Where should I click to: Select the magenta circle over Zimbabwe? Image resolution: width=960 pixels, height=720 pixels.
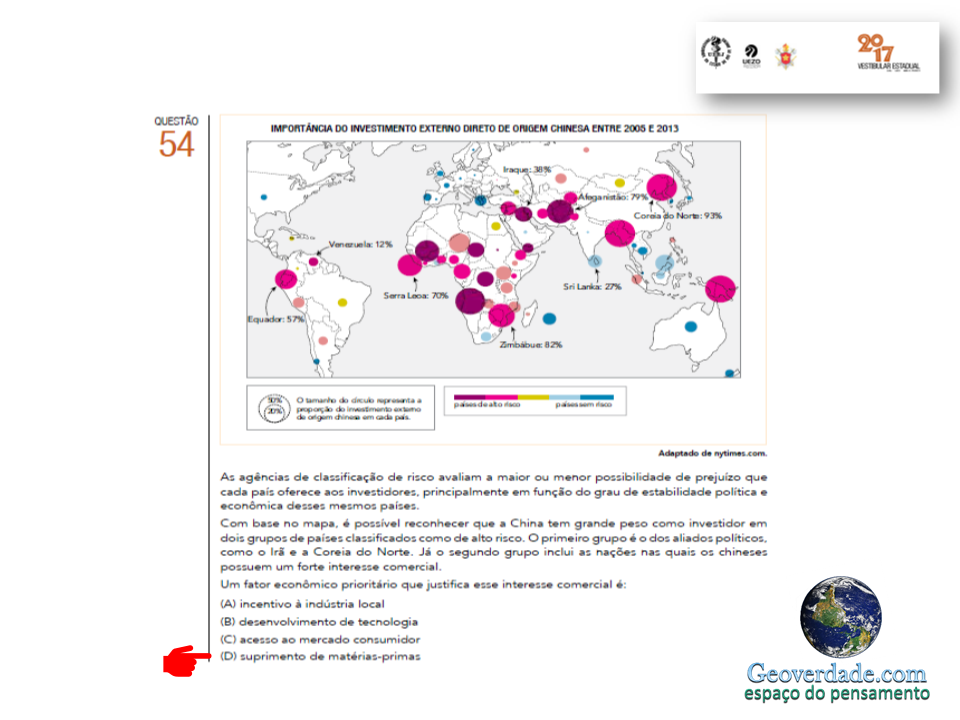tap(501, 315)
